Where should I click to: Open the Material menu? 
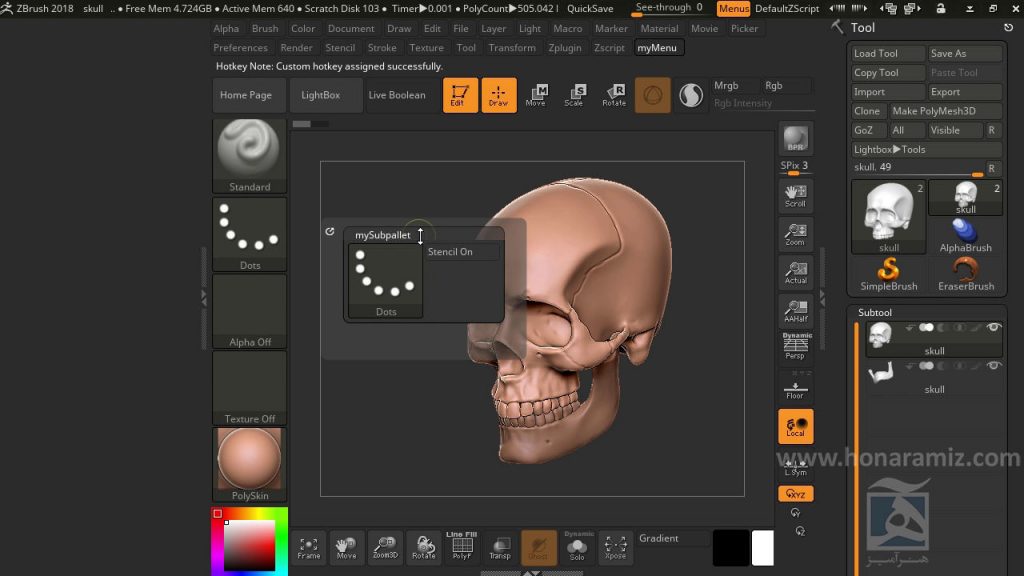[x=659, y=29]
